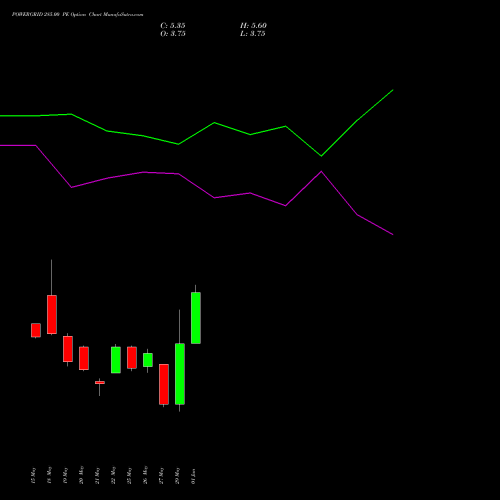Click the 15 May date label
500x500 pixels.
[33, 475]
